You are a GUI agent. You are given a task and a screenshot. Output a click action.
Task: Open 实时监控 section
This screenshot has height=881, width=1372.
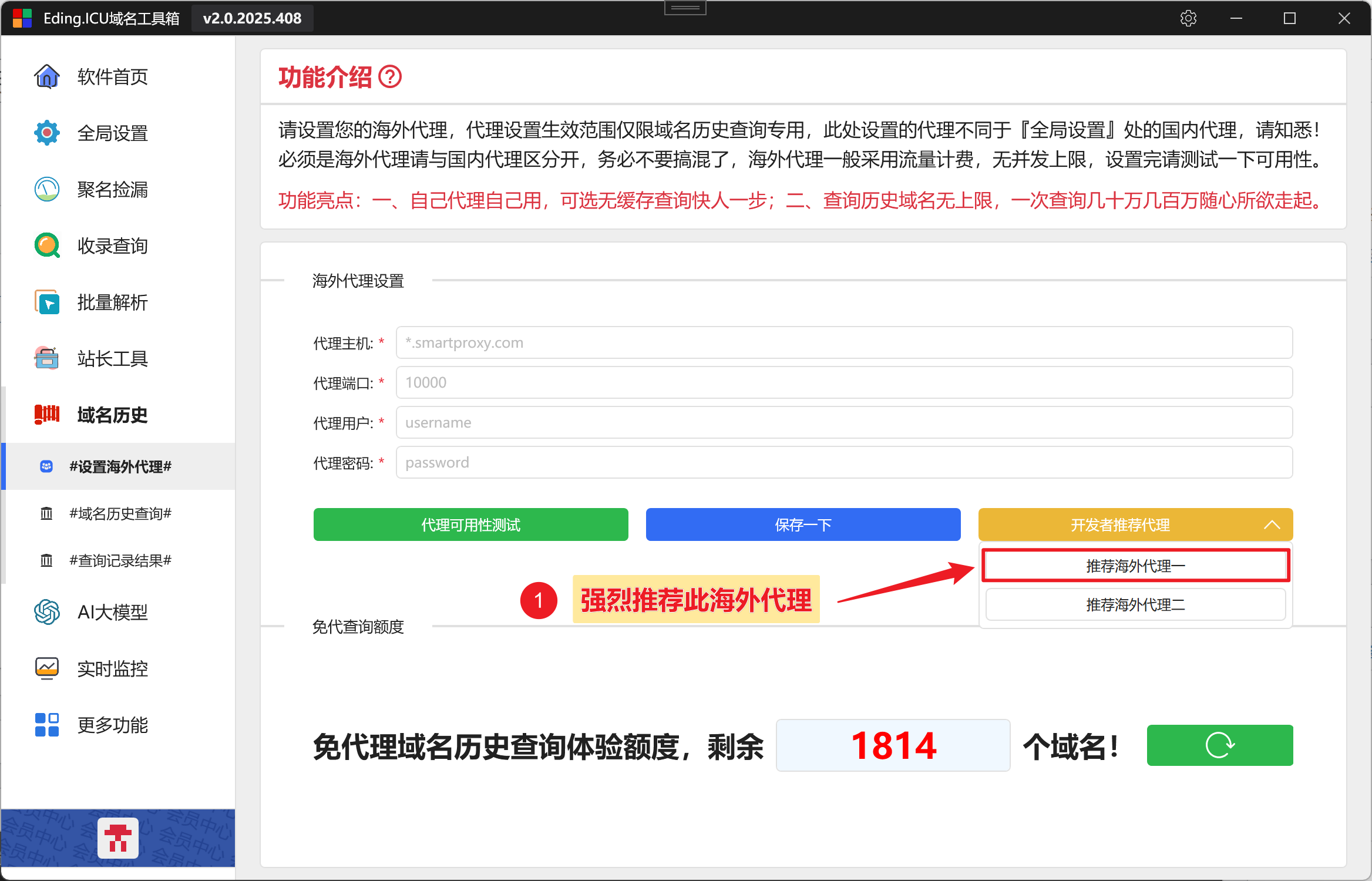tap(118, 668)
